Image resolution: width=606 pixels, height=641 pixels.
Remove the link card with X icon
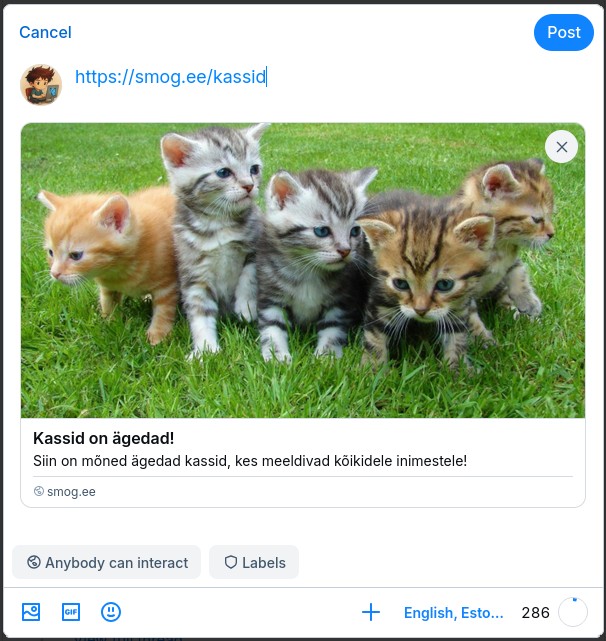click(x=562, y=147)
